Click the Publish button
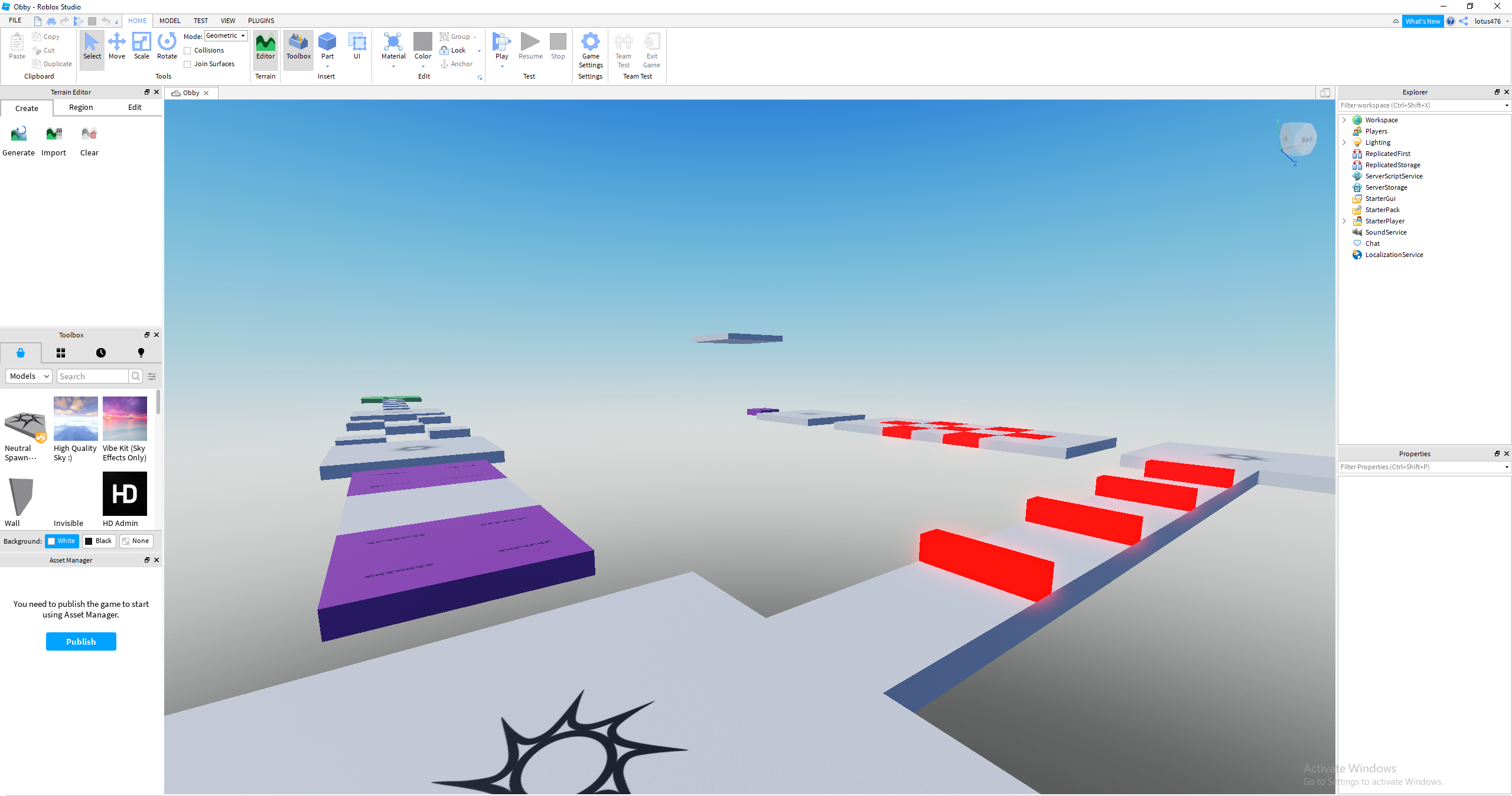 [81, 641]
